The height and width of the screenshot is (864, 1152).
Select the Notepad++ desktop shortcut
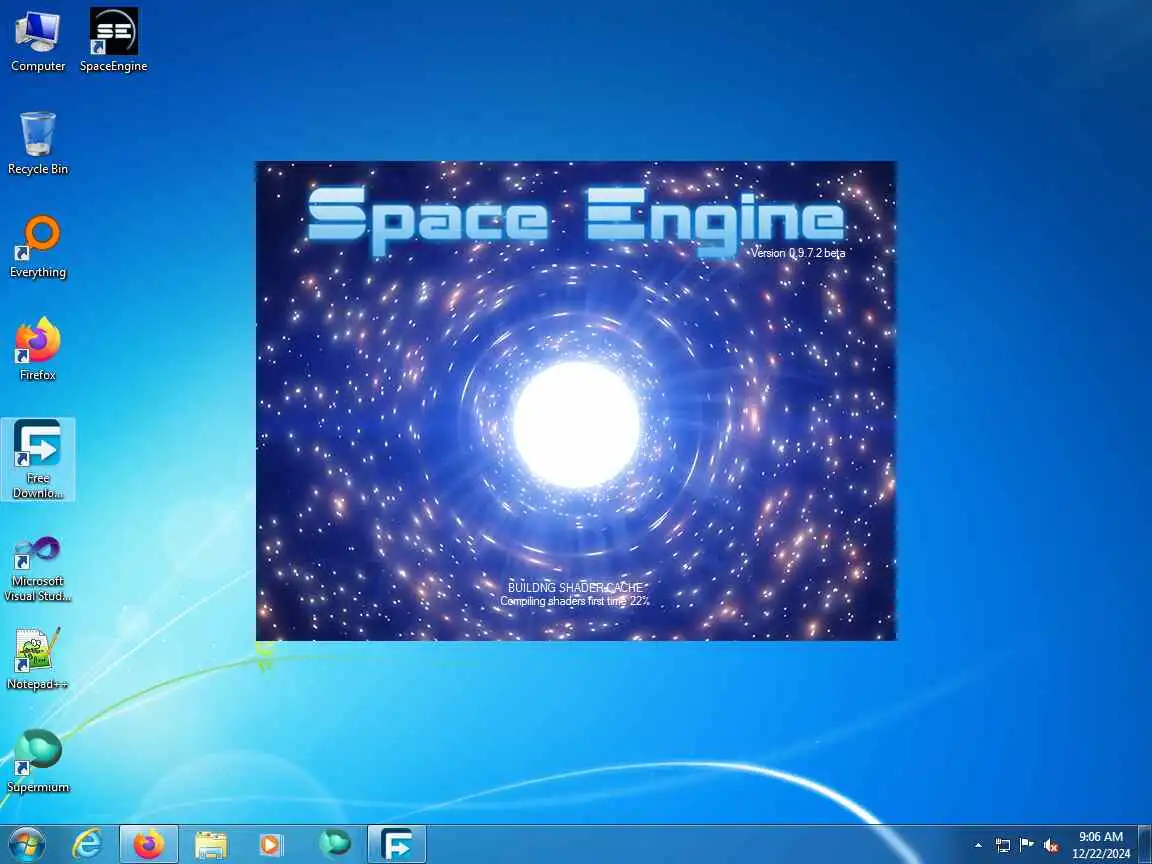(37, 659)
